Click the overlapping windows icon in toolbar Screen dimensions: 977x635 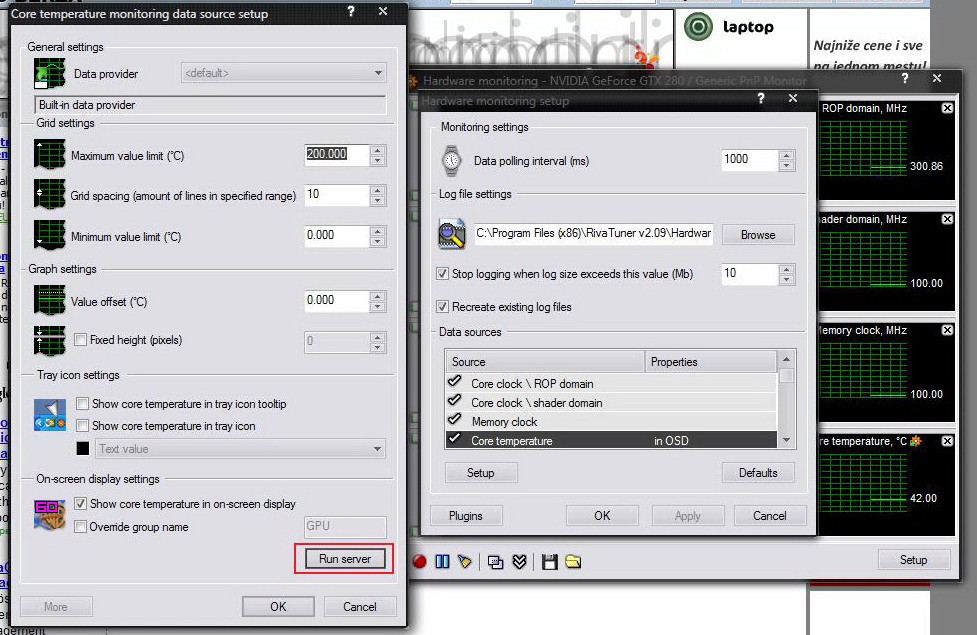pos(495,562)
